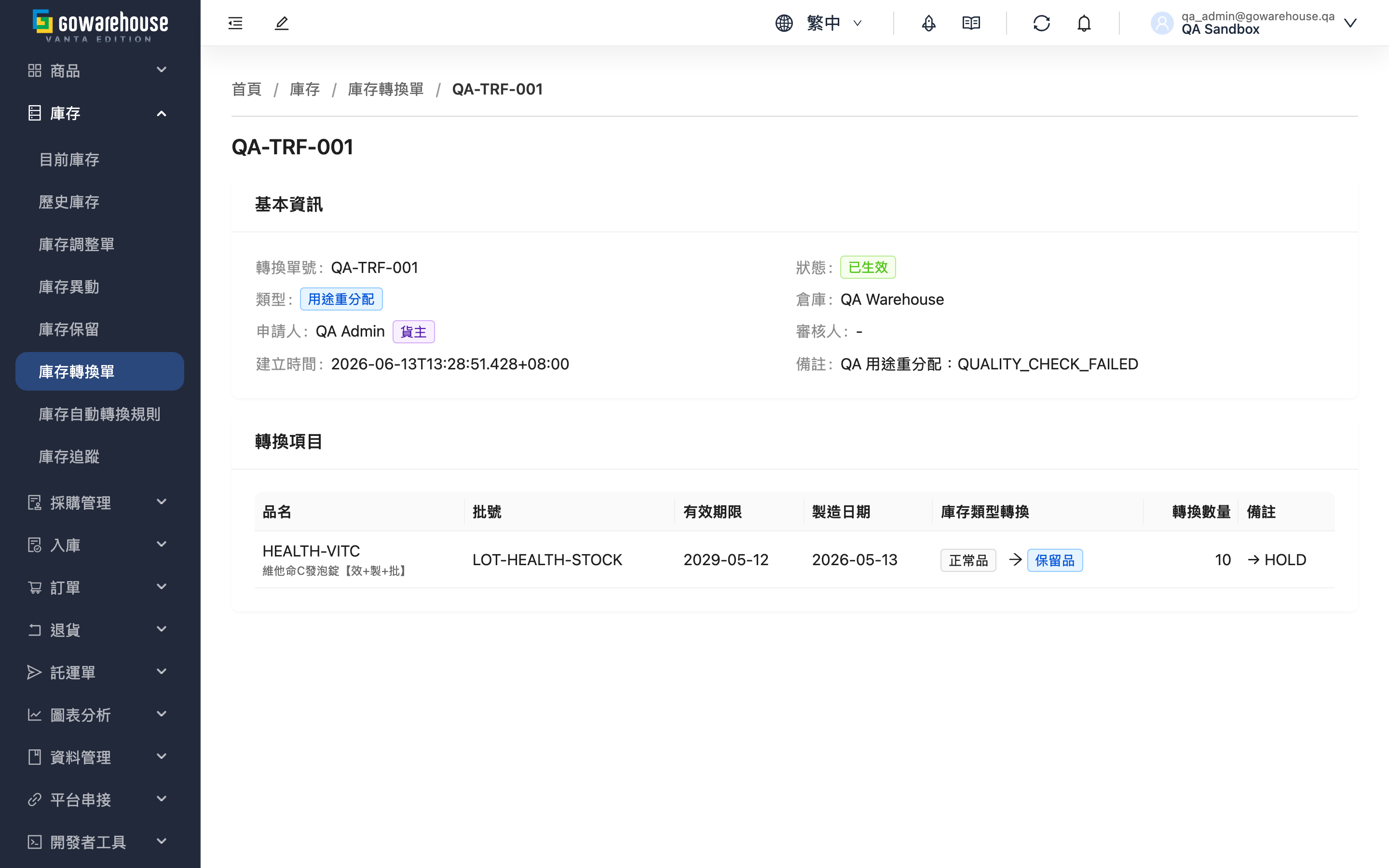Click the edit pencil icon in header

(281, 23)
